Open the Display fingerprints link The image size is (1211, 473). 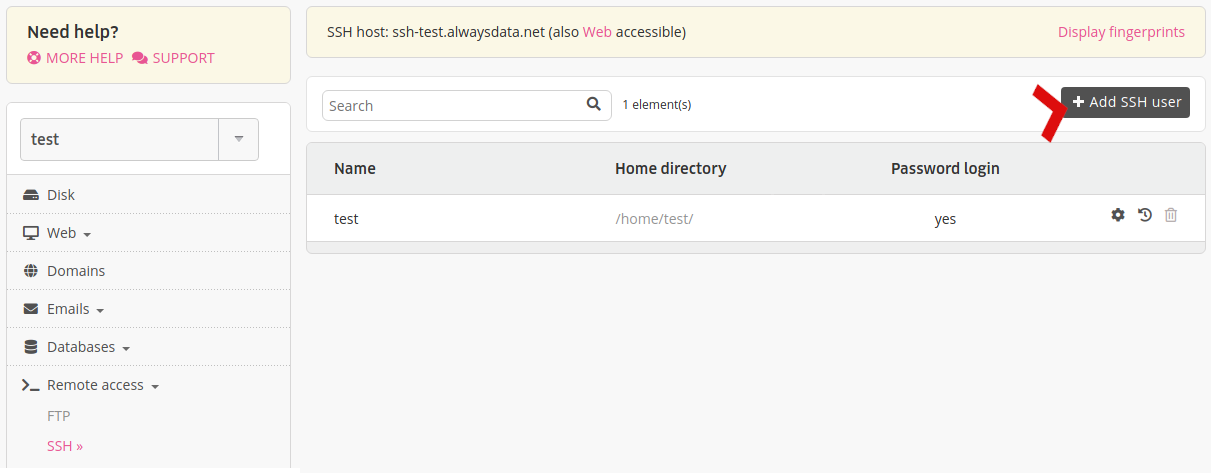click(x=1121, y=32)
